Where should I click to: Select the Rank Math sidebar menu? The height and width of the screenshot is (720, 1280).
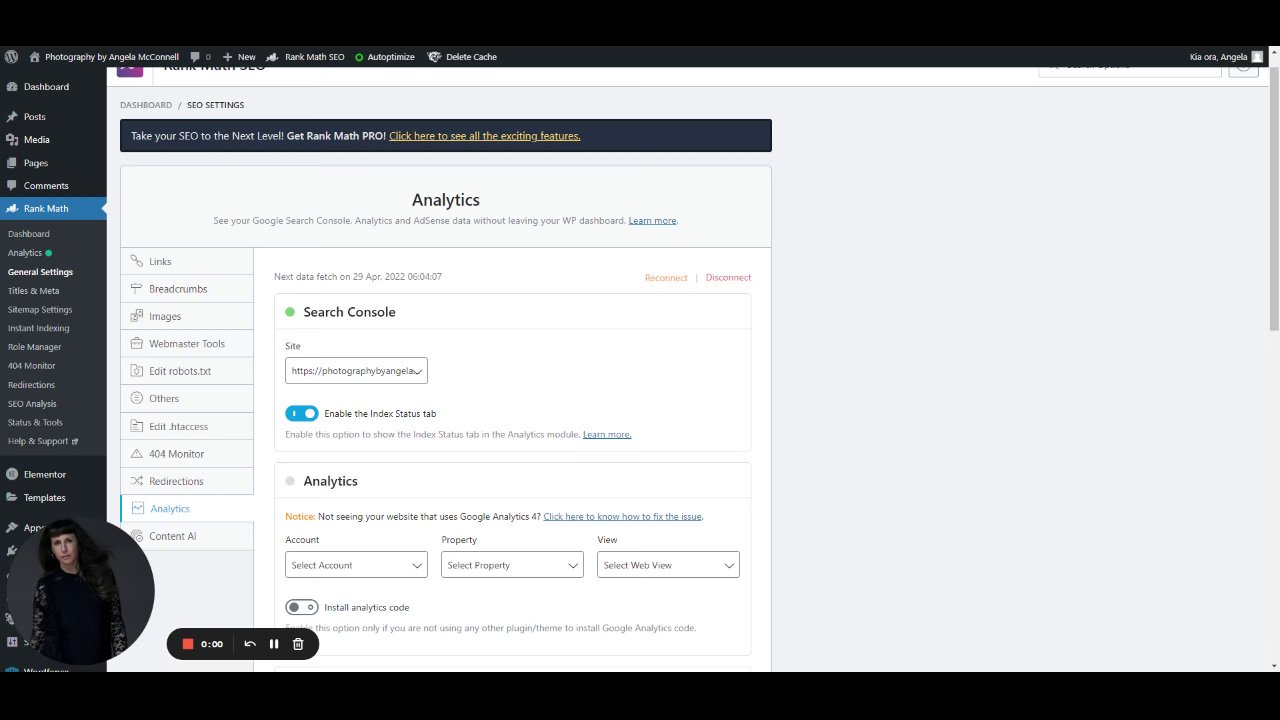[x=53, y=209]
